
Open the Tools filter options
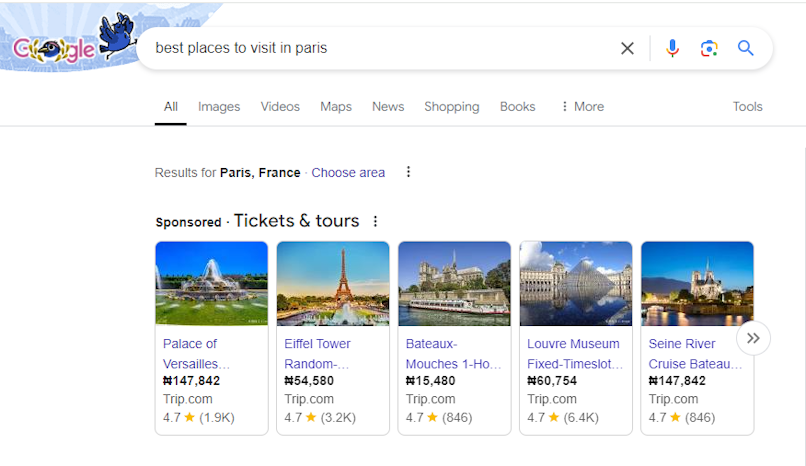(x=747, y=106)
